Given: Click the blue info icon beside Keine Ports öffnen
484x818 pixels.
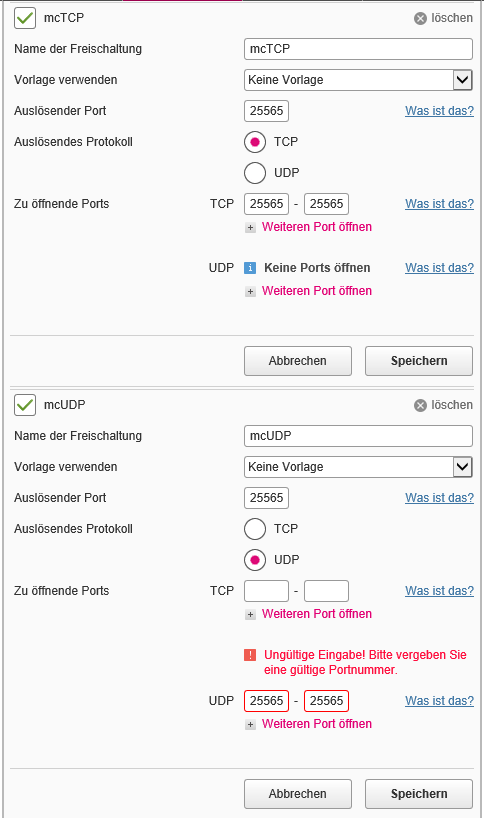Looking at the screenshot, I should pos(250,268).
